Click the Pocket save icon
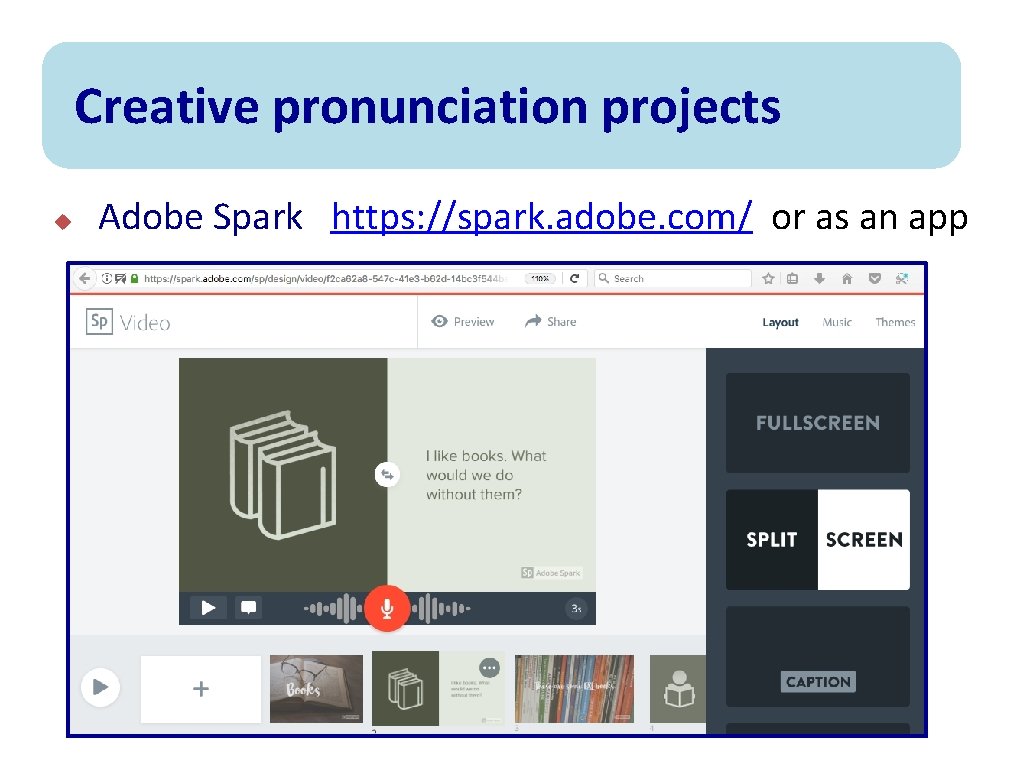 pos(874,279)
